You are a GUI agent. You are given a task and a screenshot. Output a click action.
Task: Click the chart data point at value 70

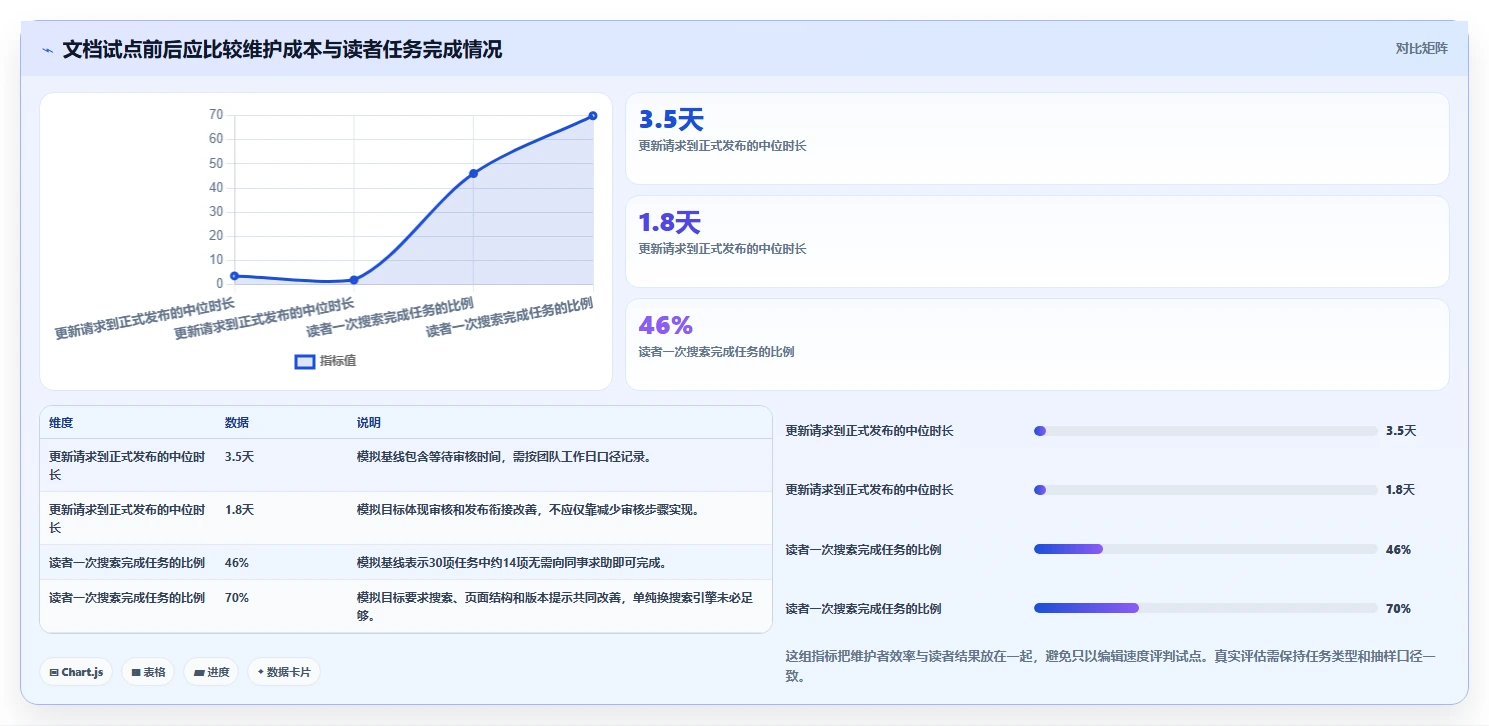(593, 116)
